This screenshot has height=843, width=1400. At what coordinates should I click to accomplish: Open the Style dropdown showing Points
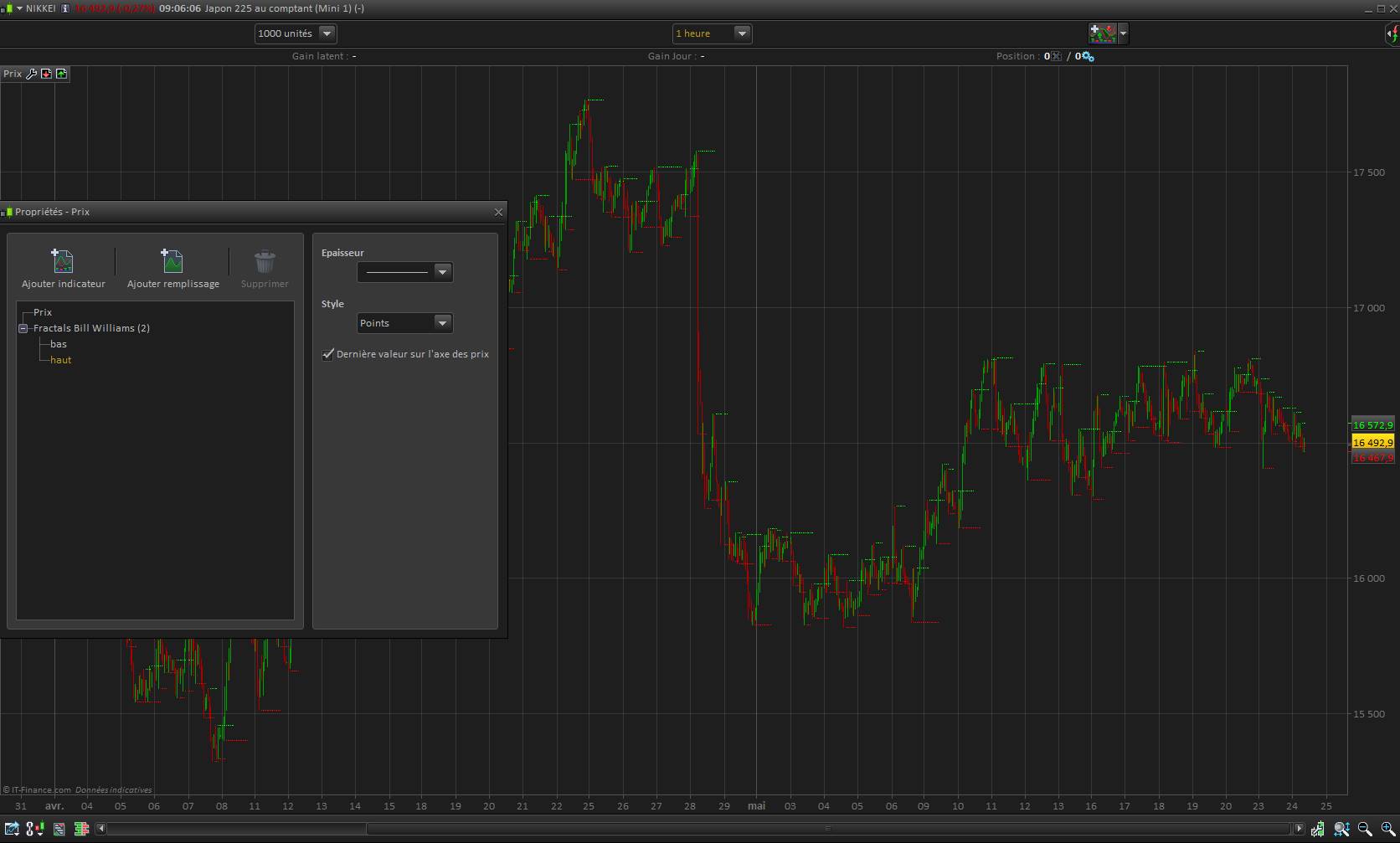click(x=405, y=323)
